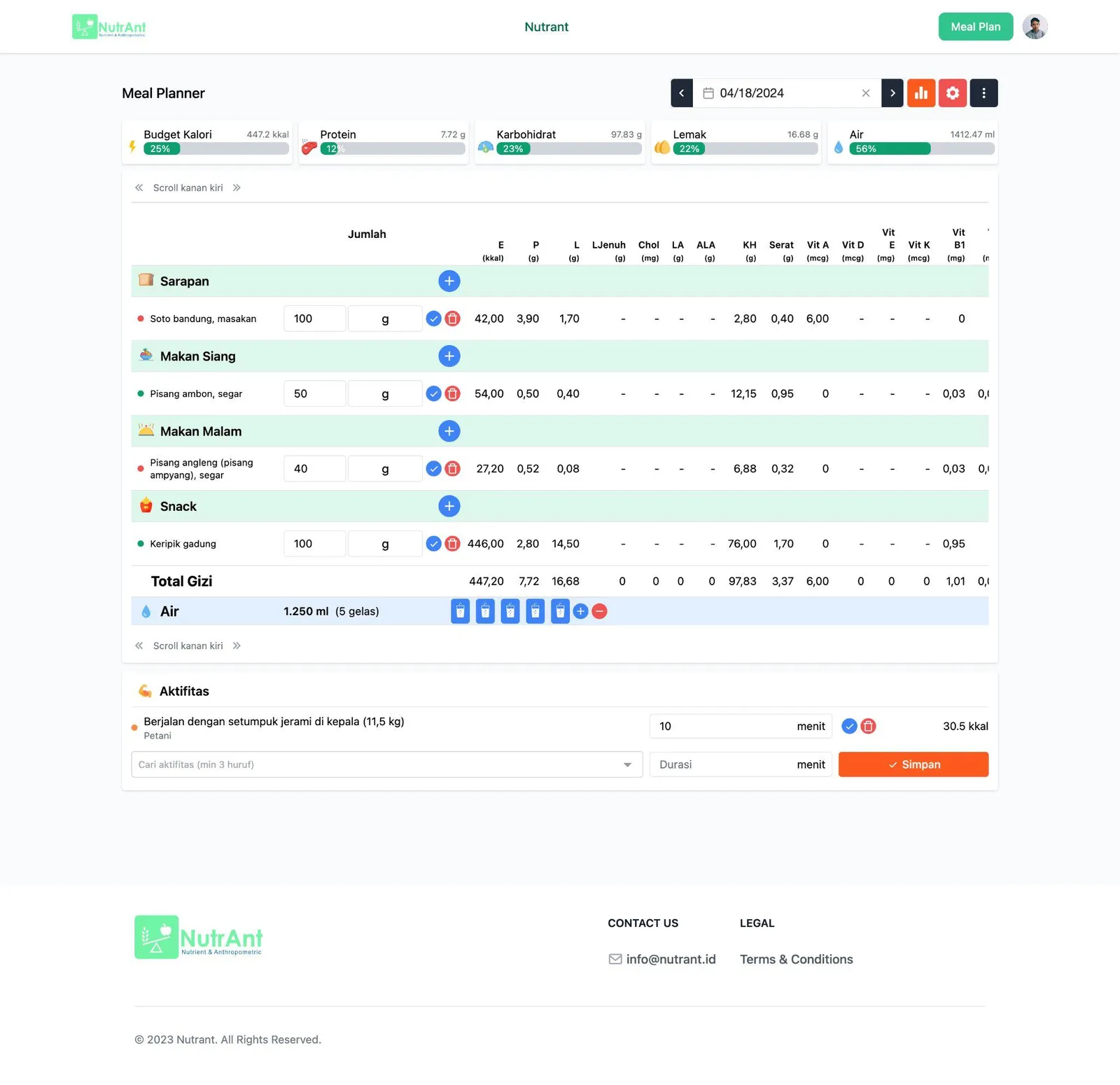The height and width of the screenshot is (1085, 1120).
Task: Add food to Sarapan
Action: pyautogui.click(x=449, y=281)
